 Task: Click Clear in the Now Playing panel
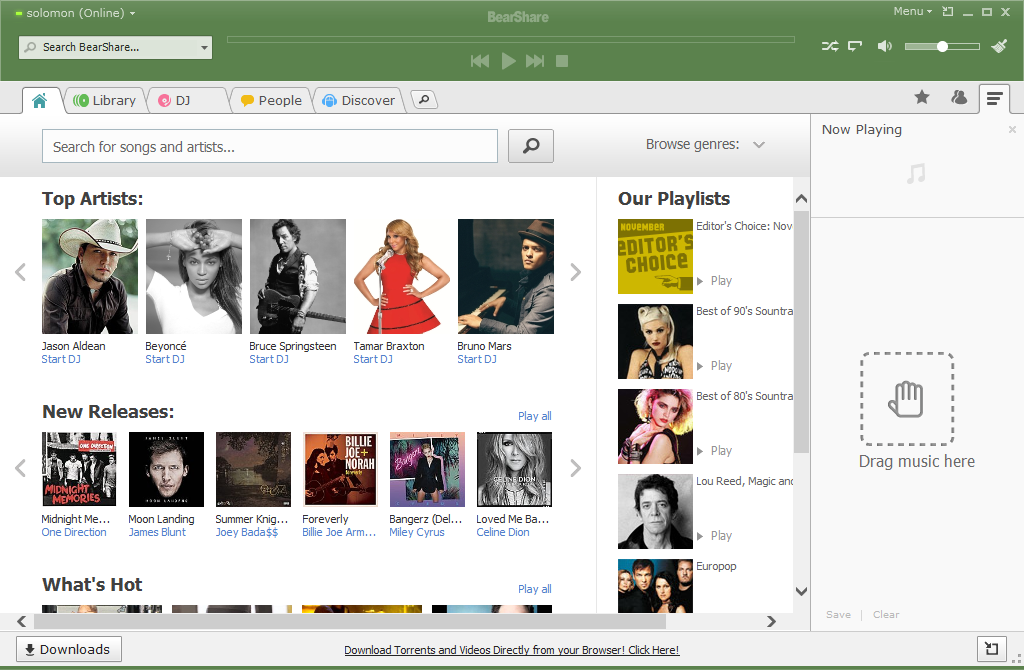coord(886,614)
